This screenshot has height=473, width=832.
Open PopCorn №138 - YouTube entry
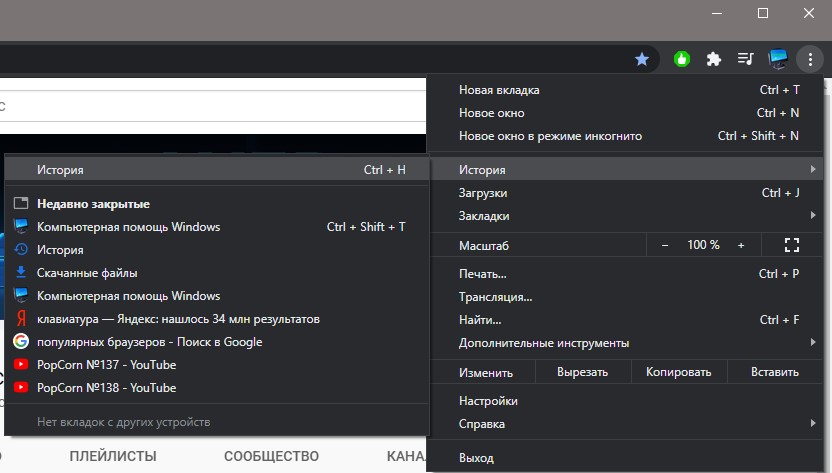point(216,388)
